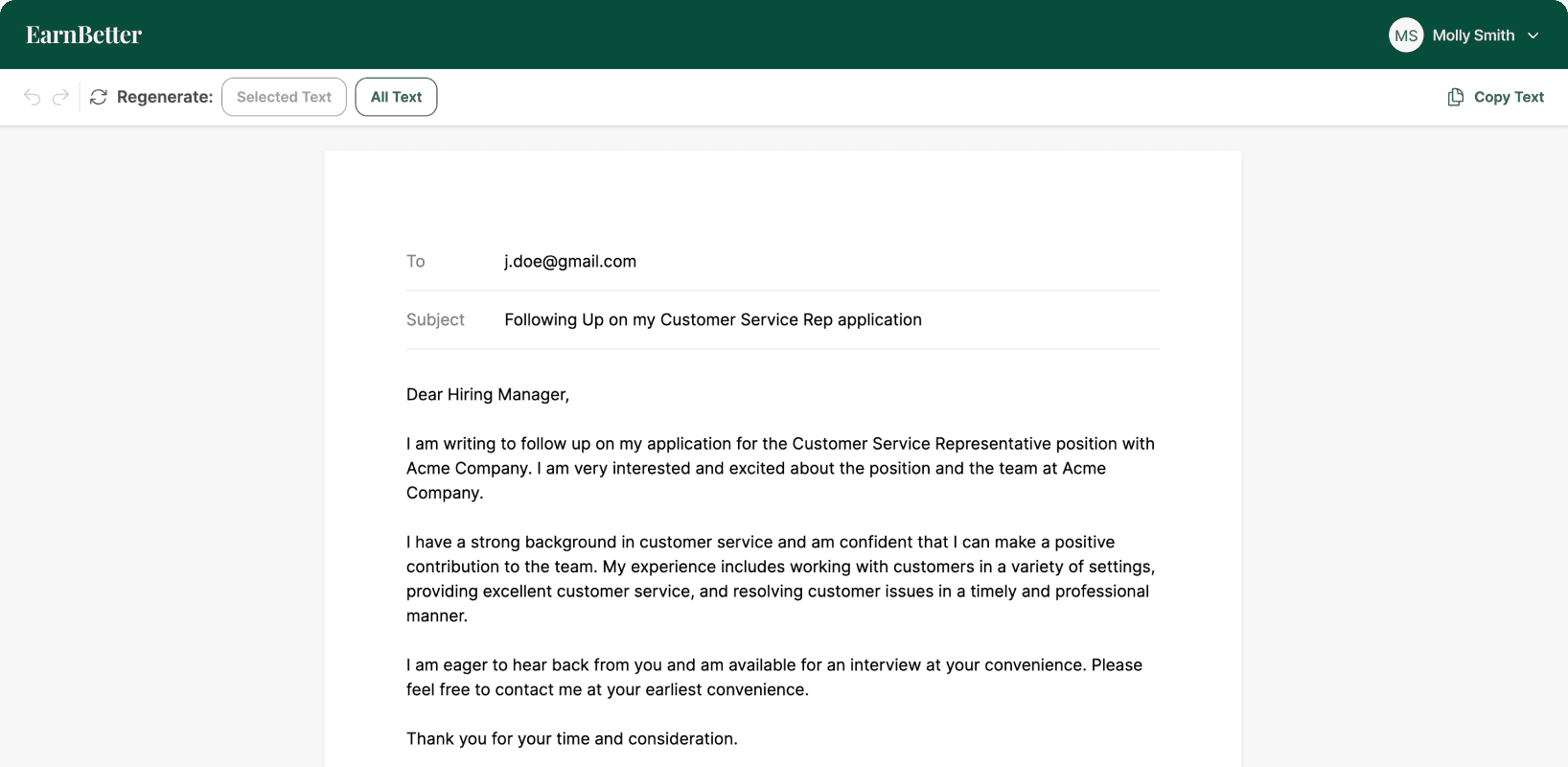Click paragraph starting 'I am eager to hear back'
Image resolution: width=1568 pixels, height=767 pixels.
(x=774, y=677)
